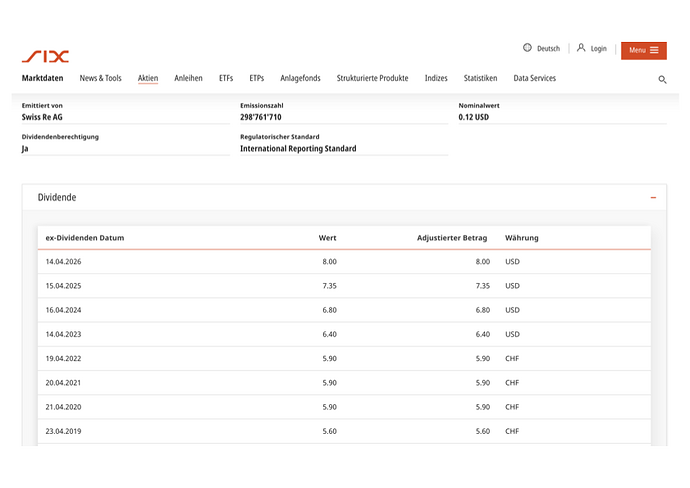Click the SIX logo
The height and width of the screenshot is (488, 690).
pyautogui.click(x=45, y=56)
